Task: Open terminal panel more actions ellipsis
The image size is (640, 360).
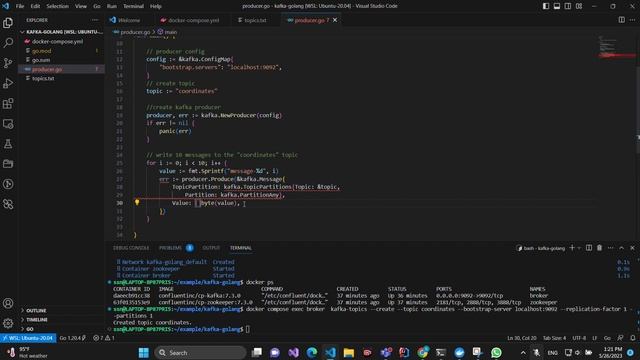Action: click(x=611, y=248)
